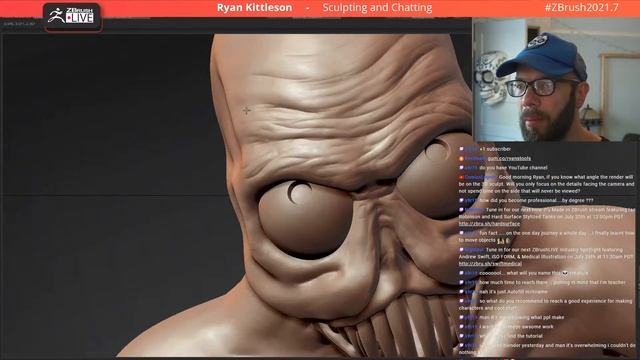Open the zbru.sh/hardsurface chat link
640x360 pixels.
pyautogui.click(x=489, y=224)
